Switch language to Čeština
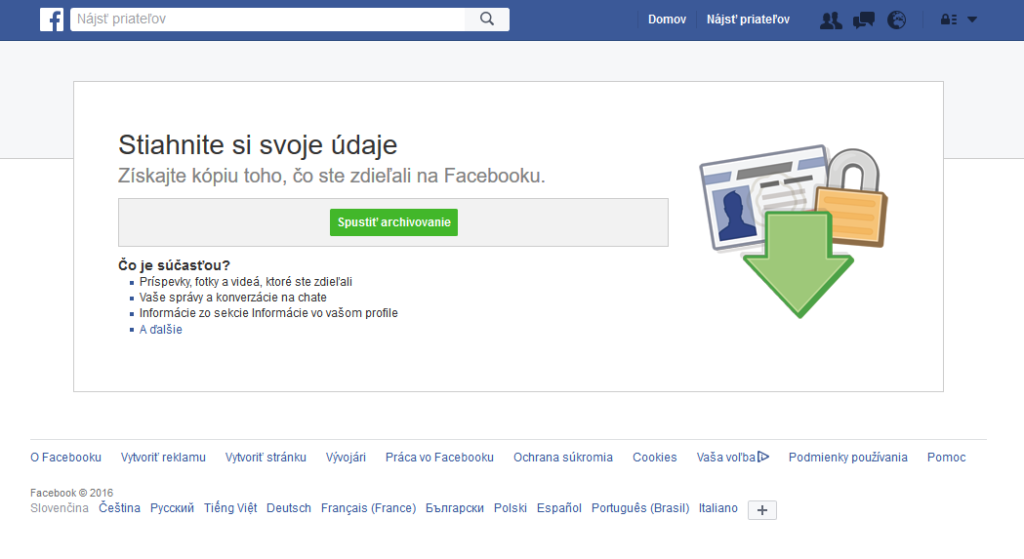 point(120,508)
